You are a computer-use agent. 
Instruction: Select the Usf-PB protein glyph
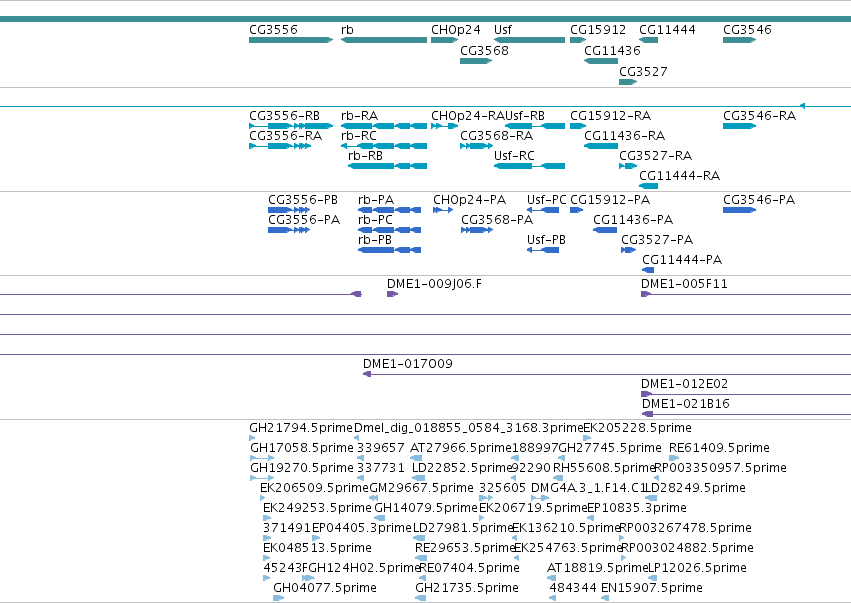coord(543,250)
